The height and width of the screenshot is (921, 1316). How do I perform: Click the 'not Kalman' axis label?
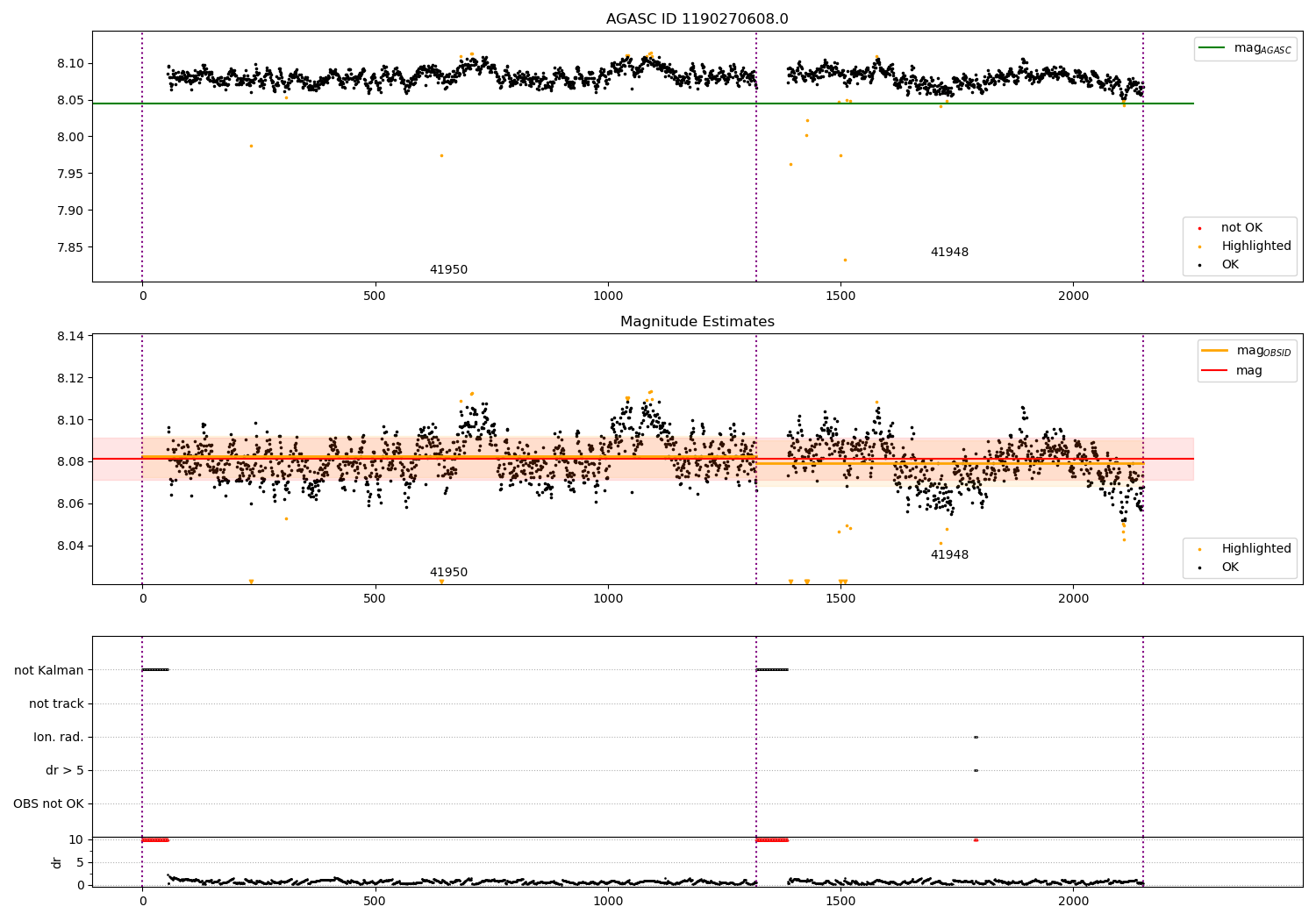click(x=49, y=670)
